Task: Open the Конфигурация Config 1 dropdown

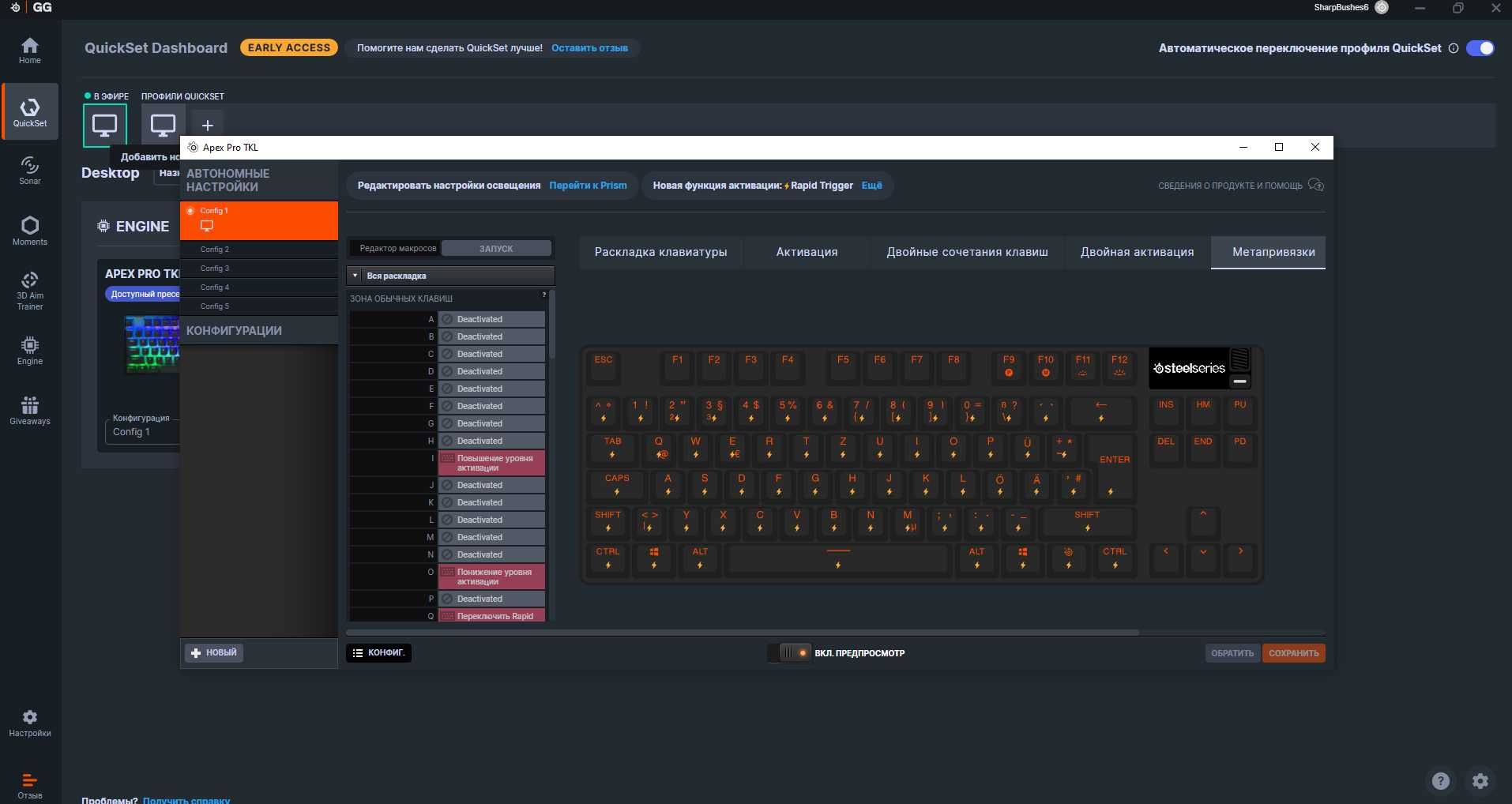Action: tap(142, 432)
